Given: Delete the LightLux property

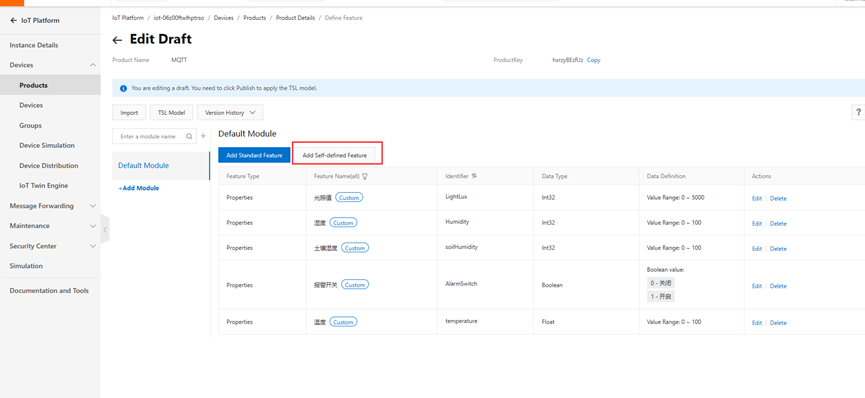Looking at the screenshot, I should [778, 199].
